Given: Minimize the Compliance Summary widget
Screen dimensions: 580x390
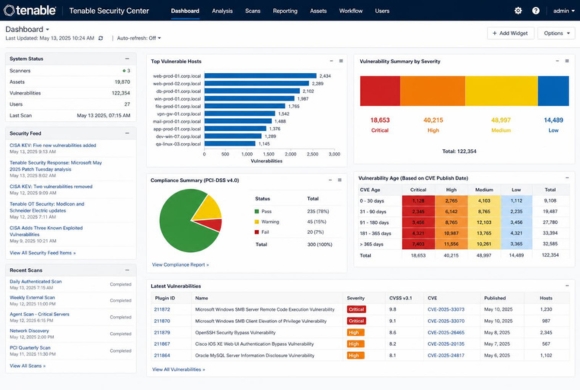Looking at the screenshot, I should [330, 180].
